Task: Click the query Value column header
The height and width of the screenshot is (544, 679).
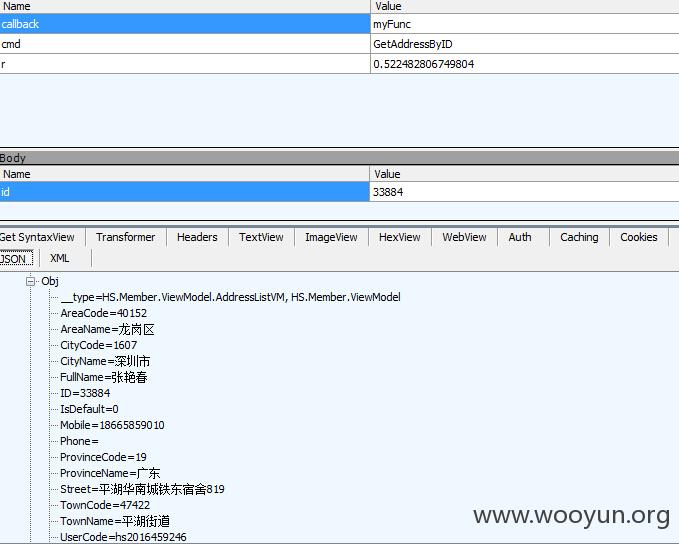Action: click(x=525, y=6)
